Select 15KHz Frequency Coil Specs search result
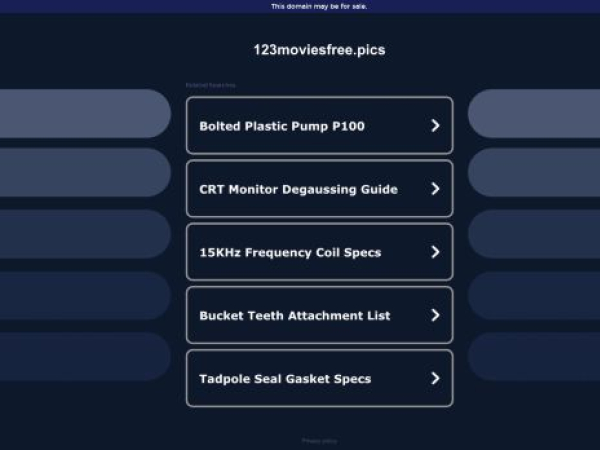This screenshot has height=450, width=600. [x=290, y=252]
